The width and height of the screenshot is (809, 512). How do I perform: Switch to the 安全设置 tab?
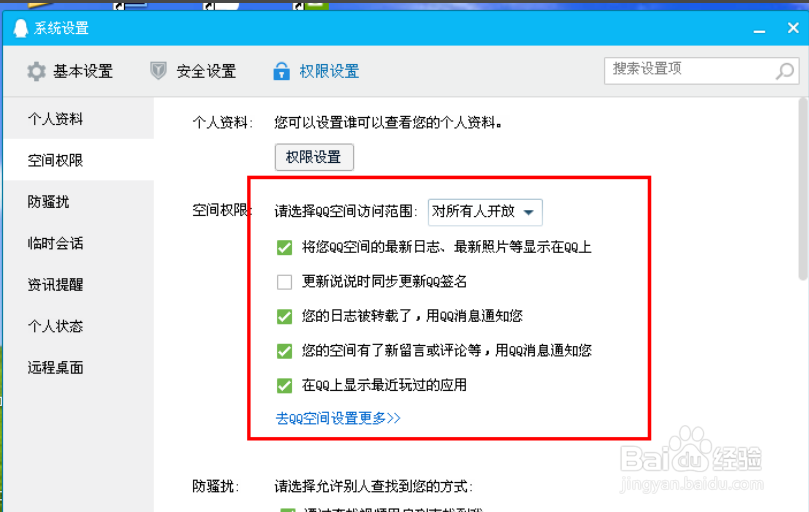click(x=193, y=71)
